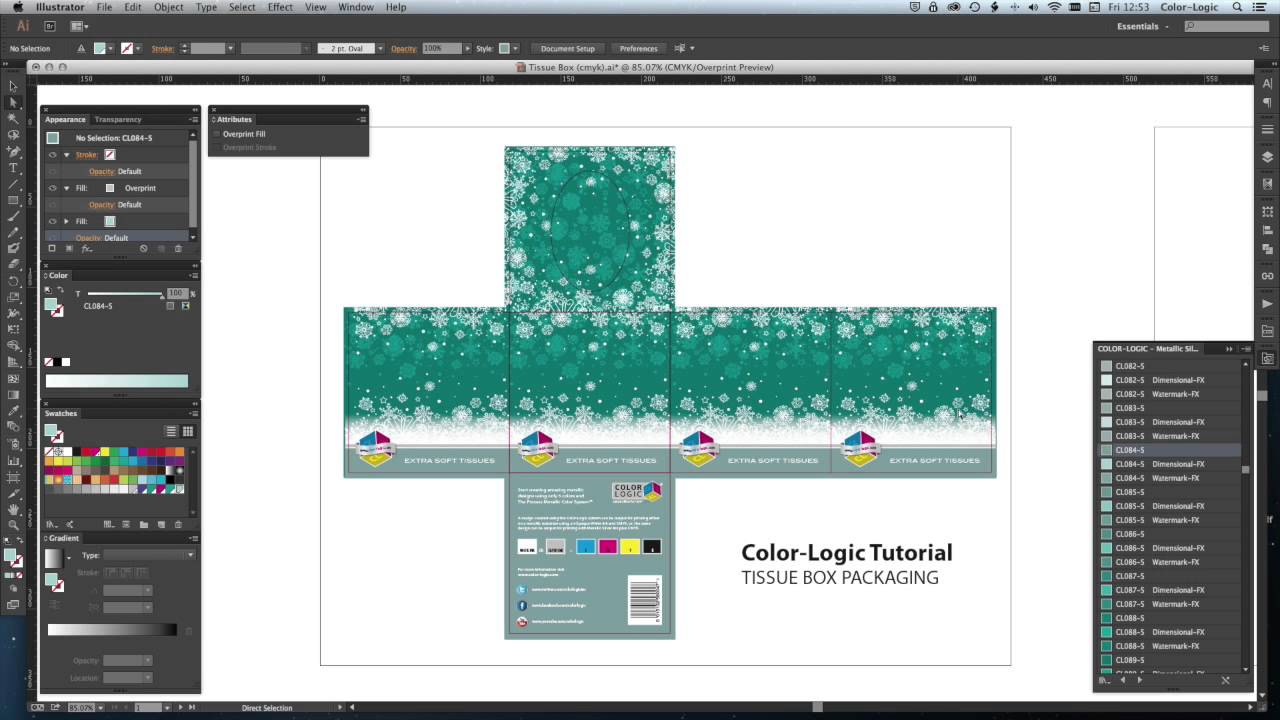Pick the Hand tool
This screenshot has height=720, width=1280.
coord(13,508)
